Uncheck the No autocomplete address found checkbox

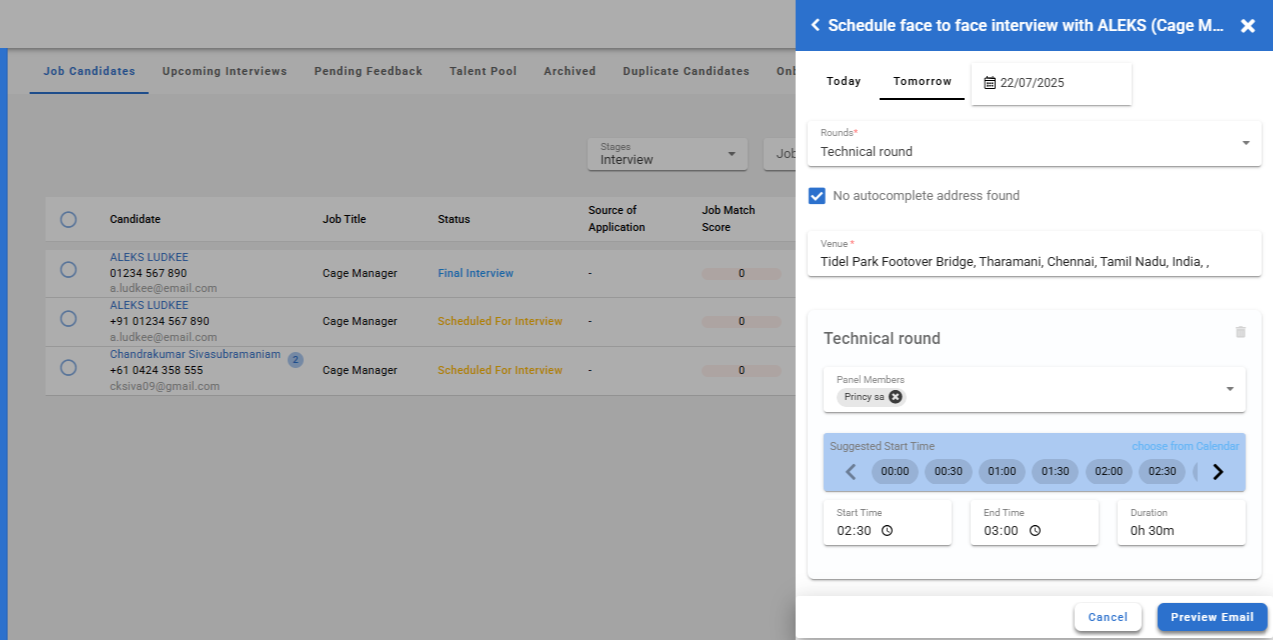click(x=817, y=196)
